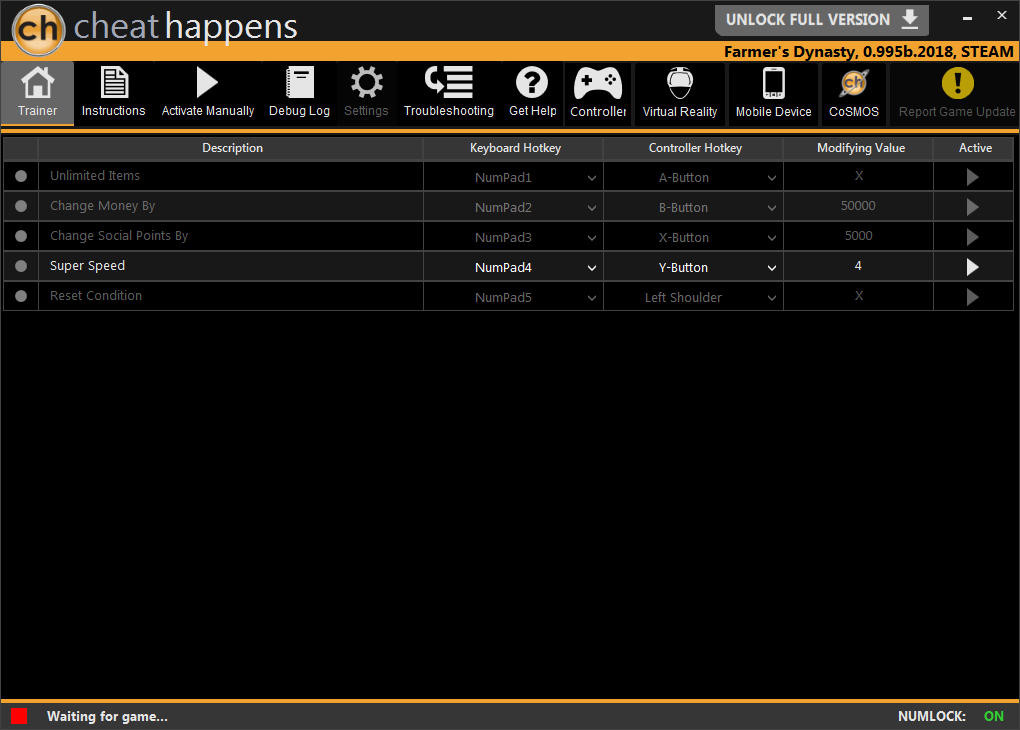Open the Settings gear icon
Screen dimensions: 1020x730
coord(366,83)
